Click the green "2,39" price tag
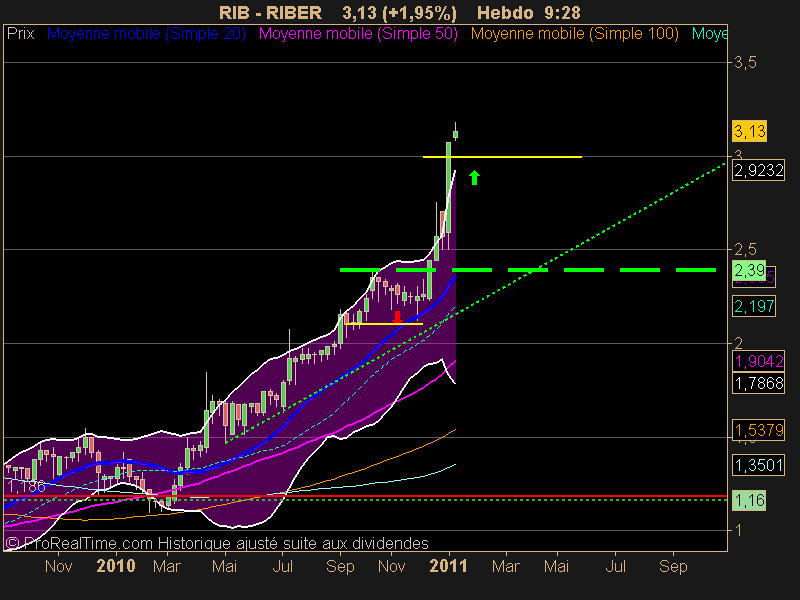Screen dimensions: 800x600 [749, 269]
